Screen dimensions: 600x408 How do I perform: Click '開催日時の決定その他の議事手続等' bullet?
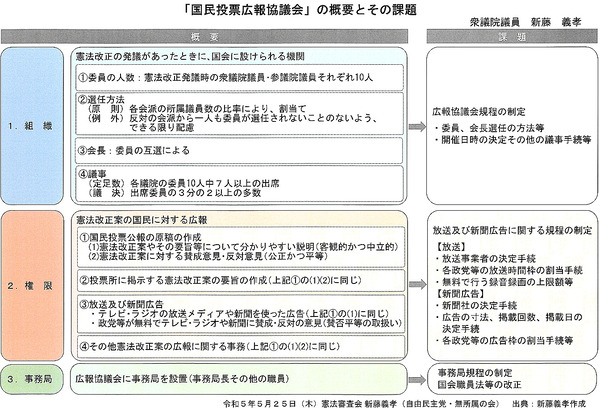point(513,140)
